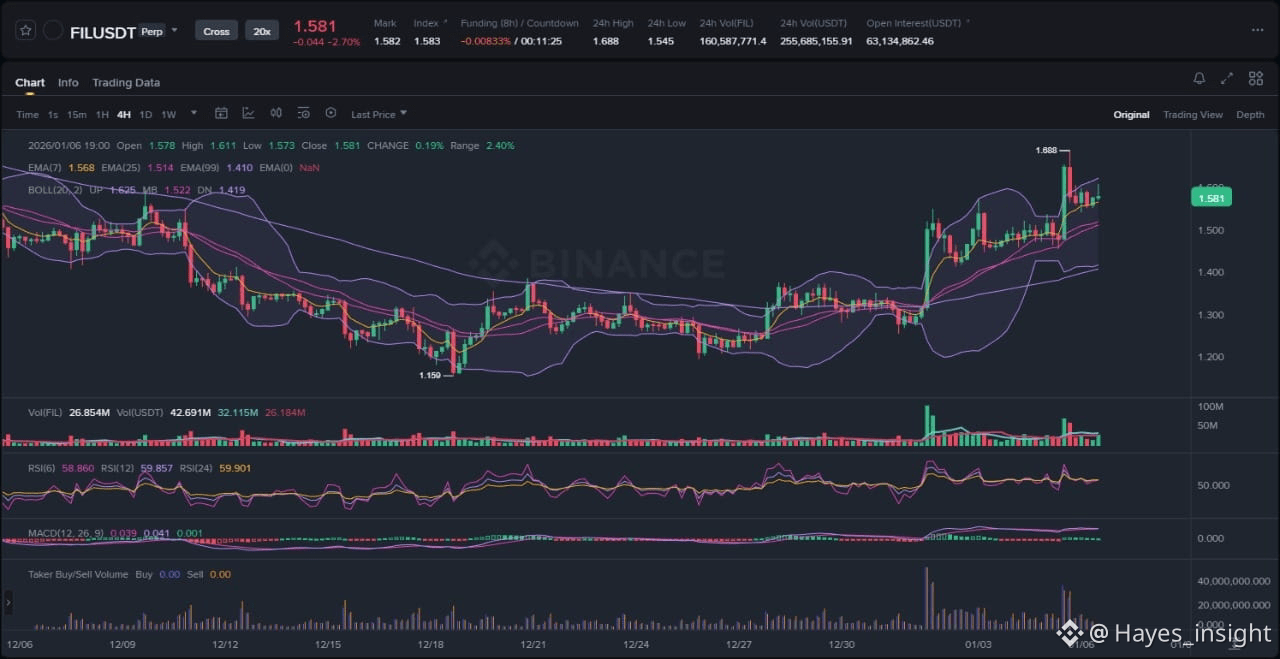
Task: Select the 1s interval
Action: point(53,114)
